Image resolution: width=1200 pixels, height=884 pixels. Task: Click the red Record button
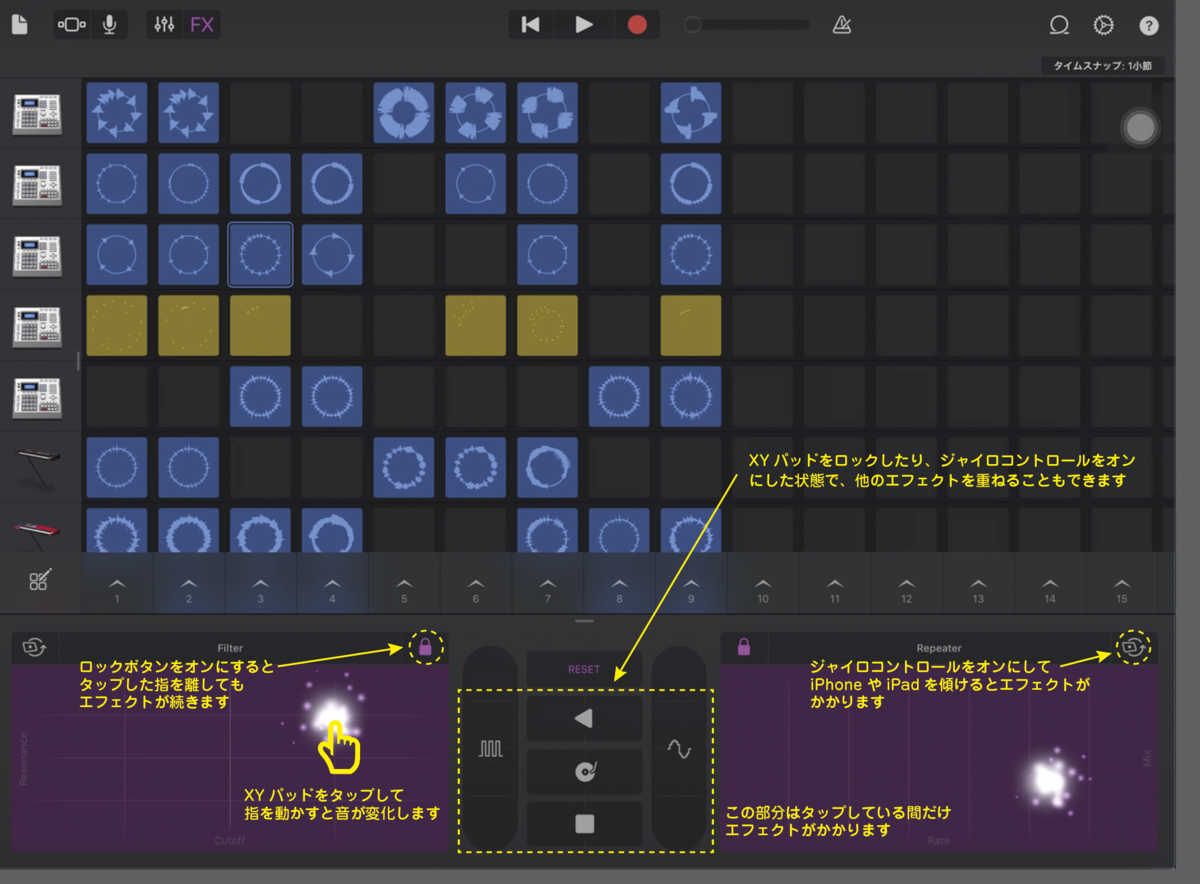point(637,25)
